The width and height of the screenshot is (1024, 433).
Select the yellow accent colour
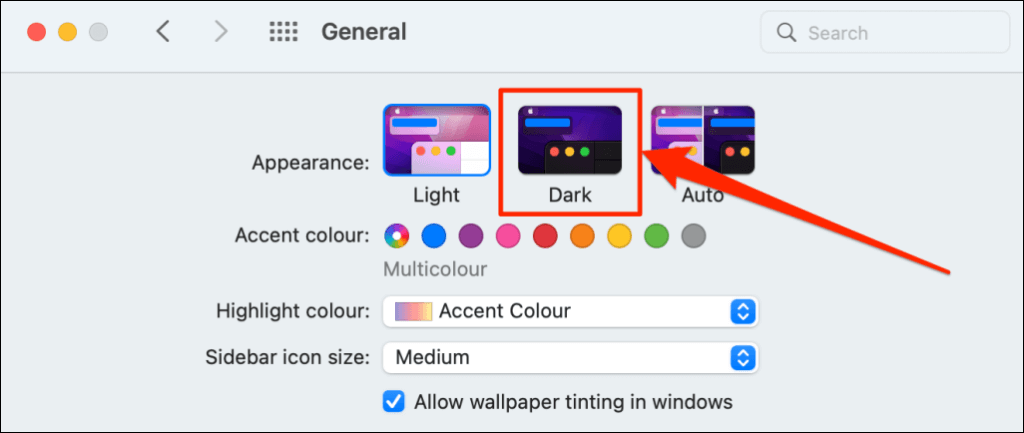pos(619,236)
